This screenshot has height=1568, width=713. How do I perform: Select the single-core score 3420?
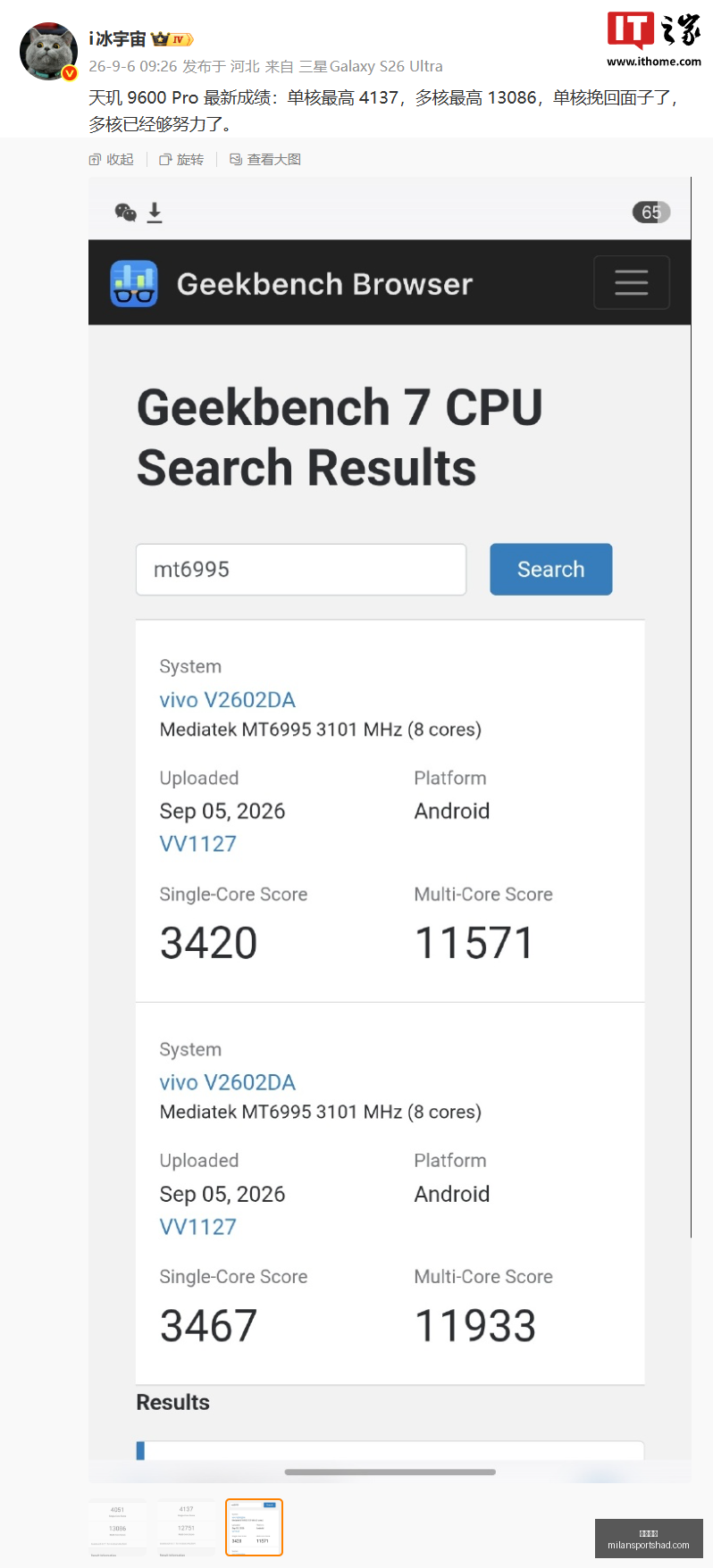pyautogui.click(x=208, y=943)
